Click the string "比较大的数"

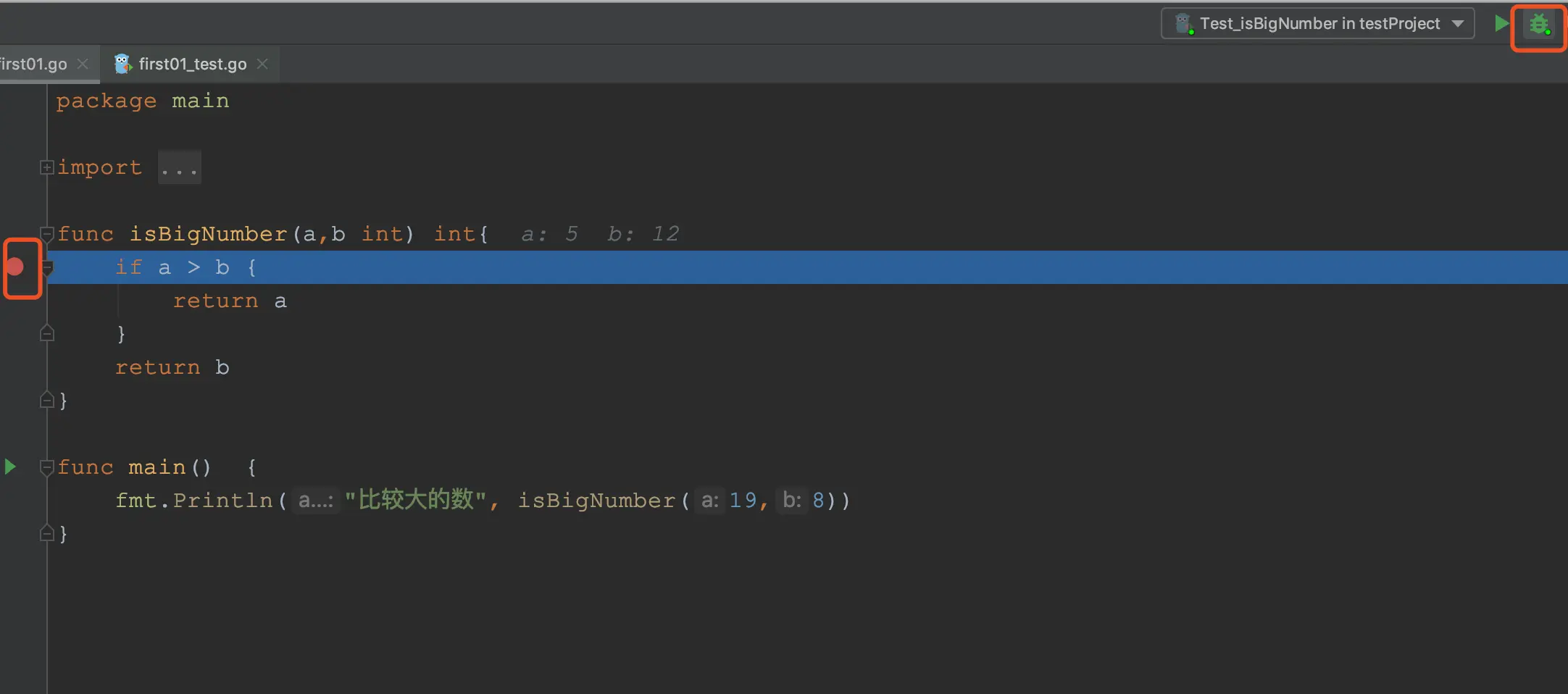coord(416,500)
